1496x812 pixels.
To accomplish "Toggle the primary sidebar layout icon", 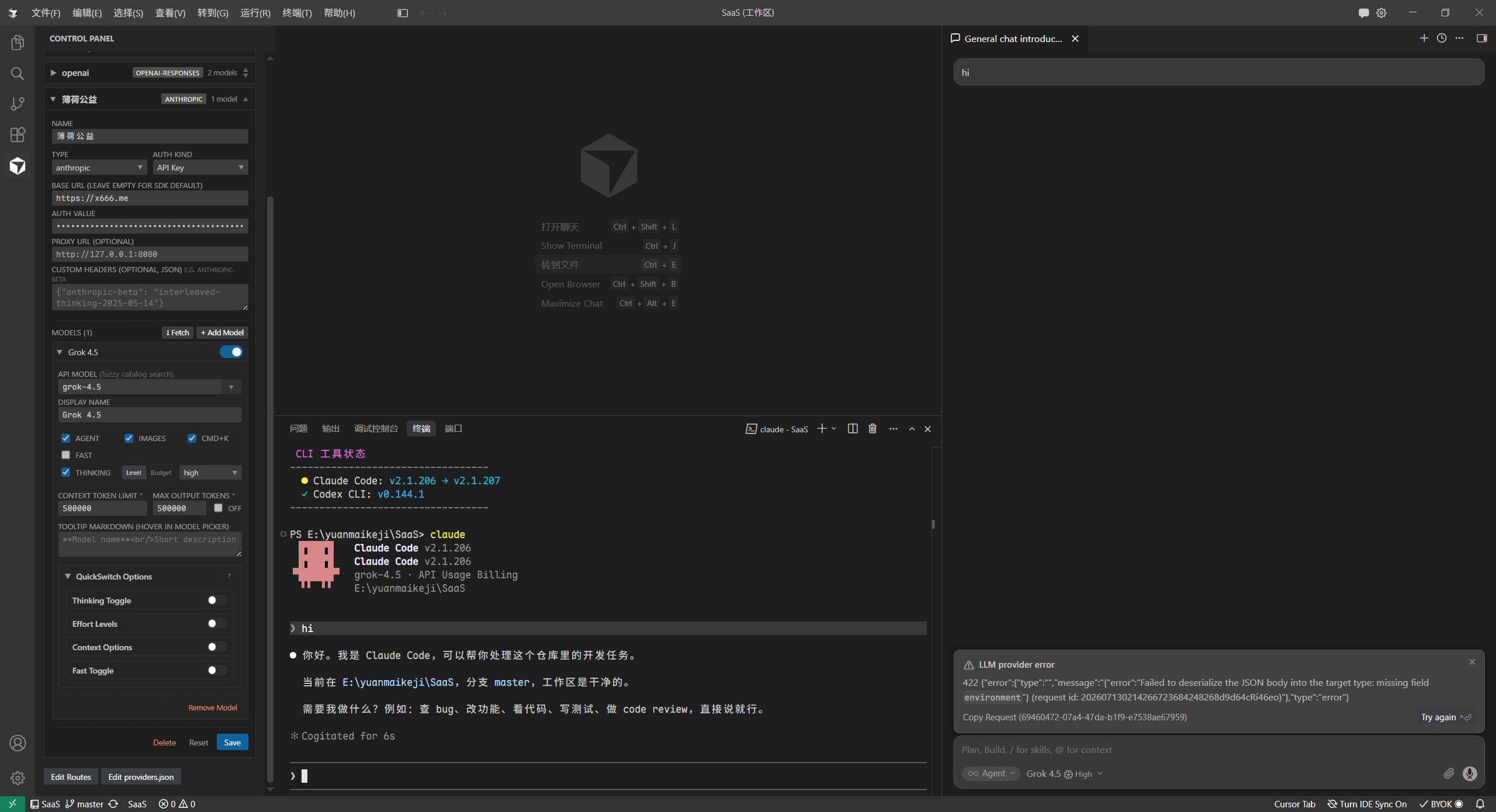I will click(x=403, y=13).
